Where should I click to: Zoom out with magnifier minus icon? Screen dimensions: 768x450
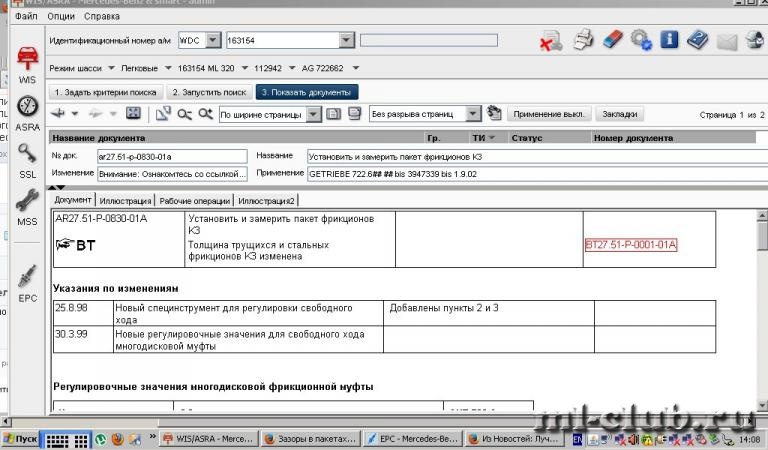click(x=184, y=114)
